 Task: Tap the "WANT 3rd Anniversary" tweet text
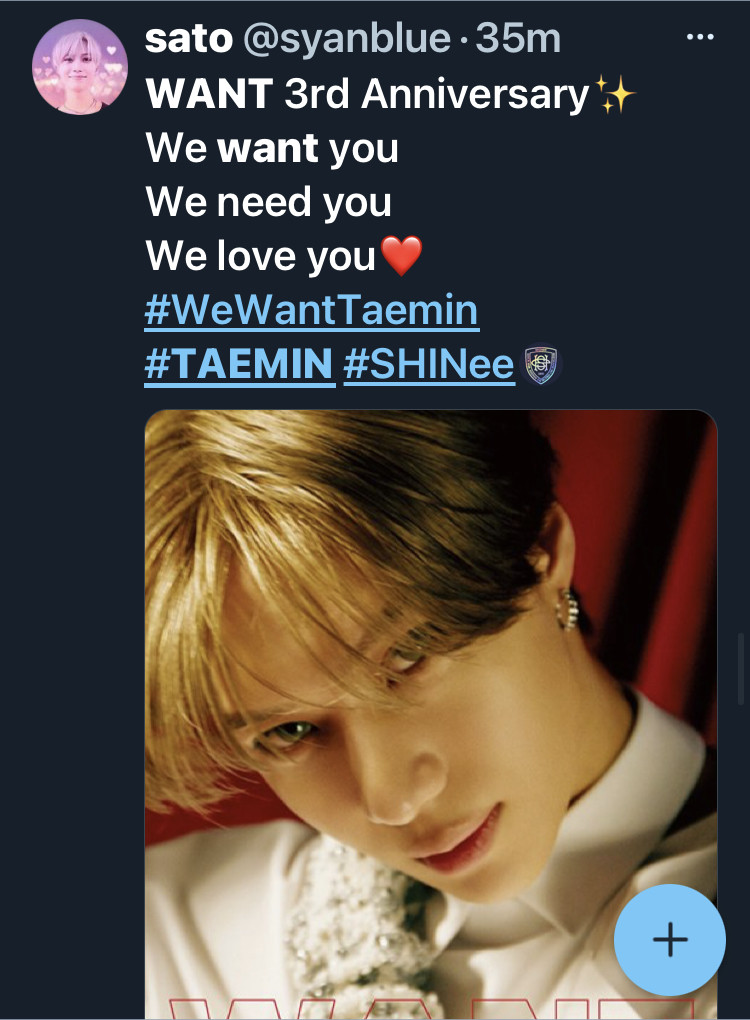tap(368, 94)
